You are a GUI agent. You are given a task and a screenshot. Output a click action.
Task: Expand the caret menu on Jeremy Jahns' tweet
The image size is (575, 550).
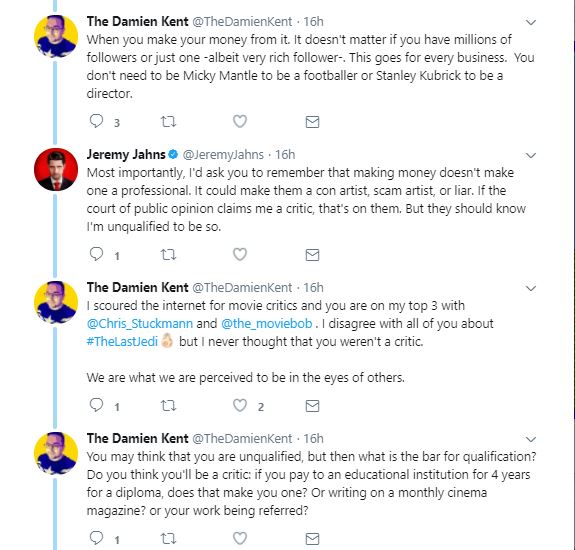[531, 155]
